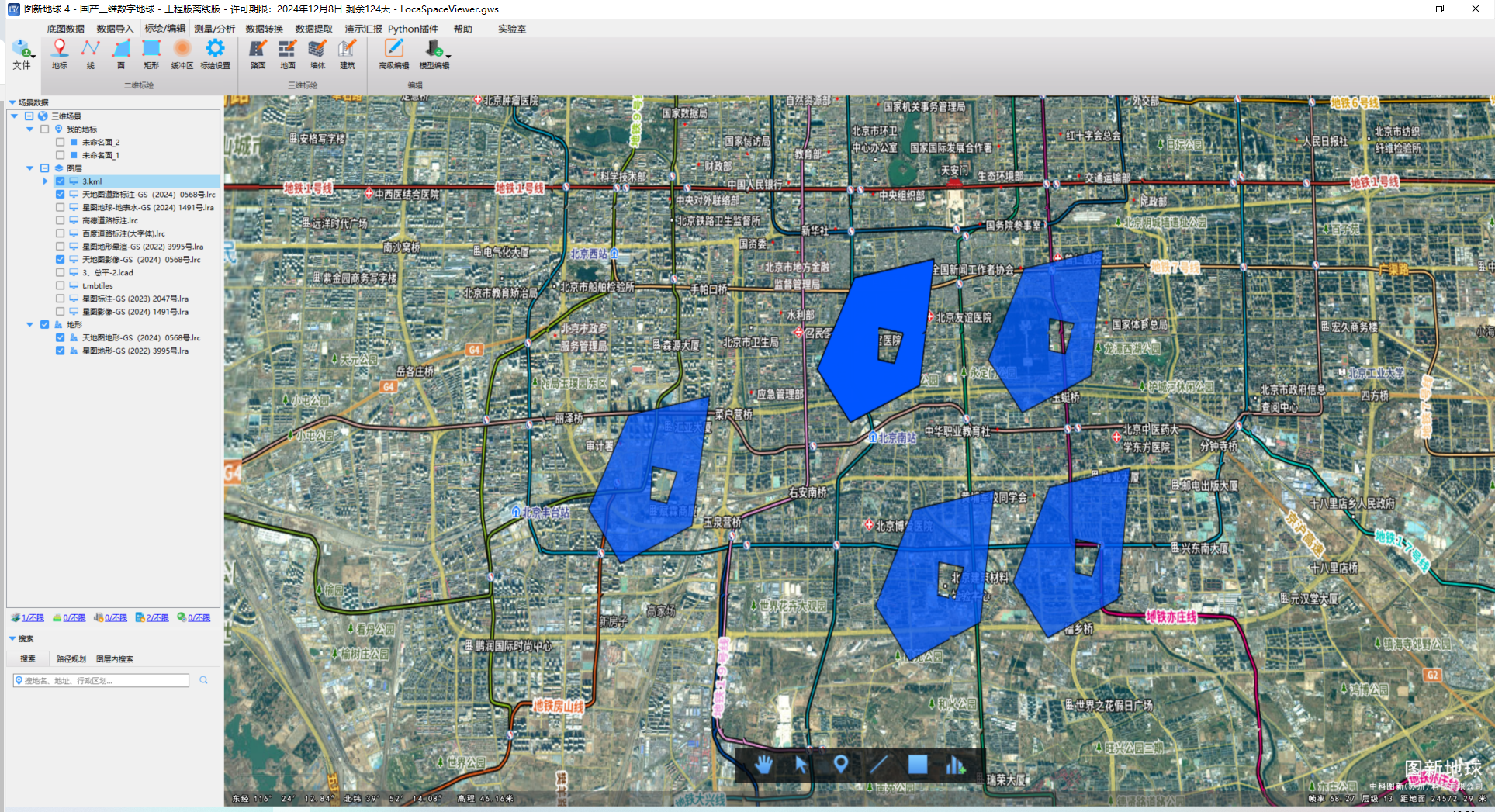Viewport: 1495px width, 812px height.
Task: Select the 路面 road surface tool
Action: [258, 54]
